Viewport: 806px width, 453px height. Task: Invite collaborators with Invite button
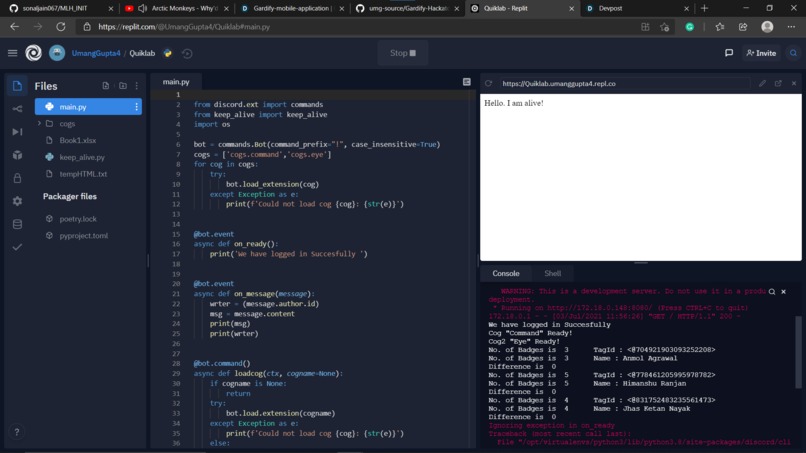coord(761,53)
